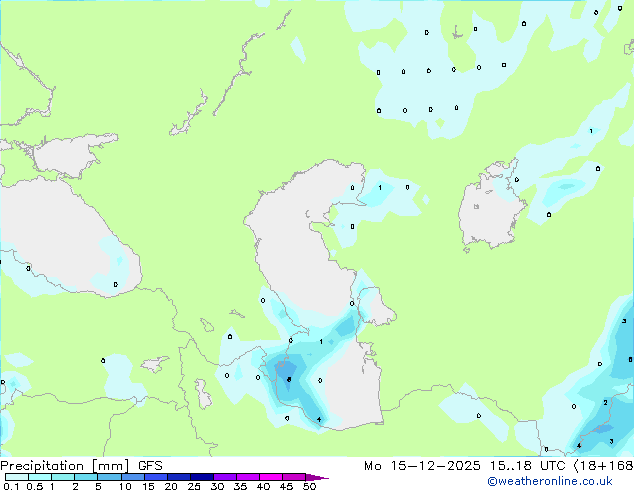Click the legend swatch between 15 and 20
The height and width of the screenshot is (490, 634).
point(155,477)
